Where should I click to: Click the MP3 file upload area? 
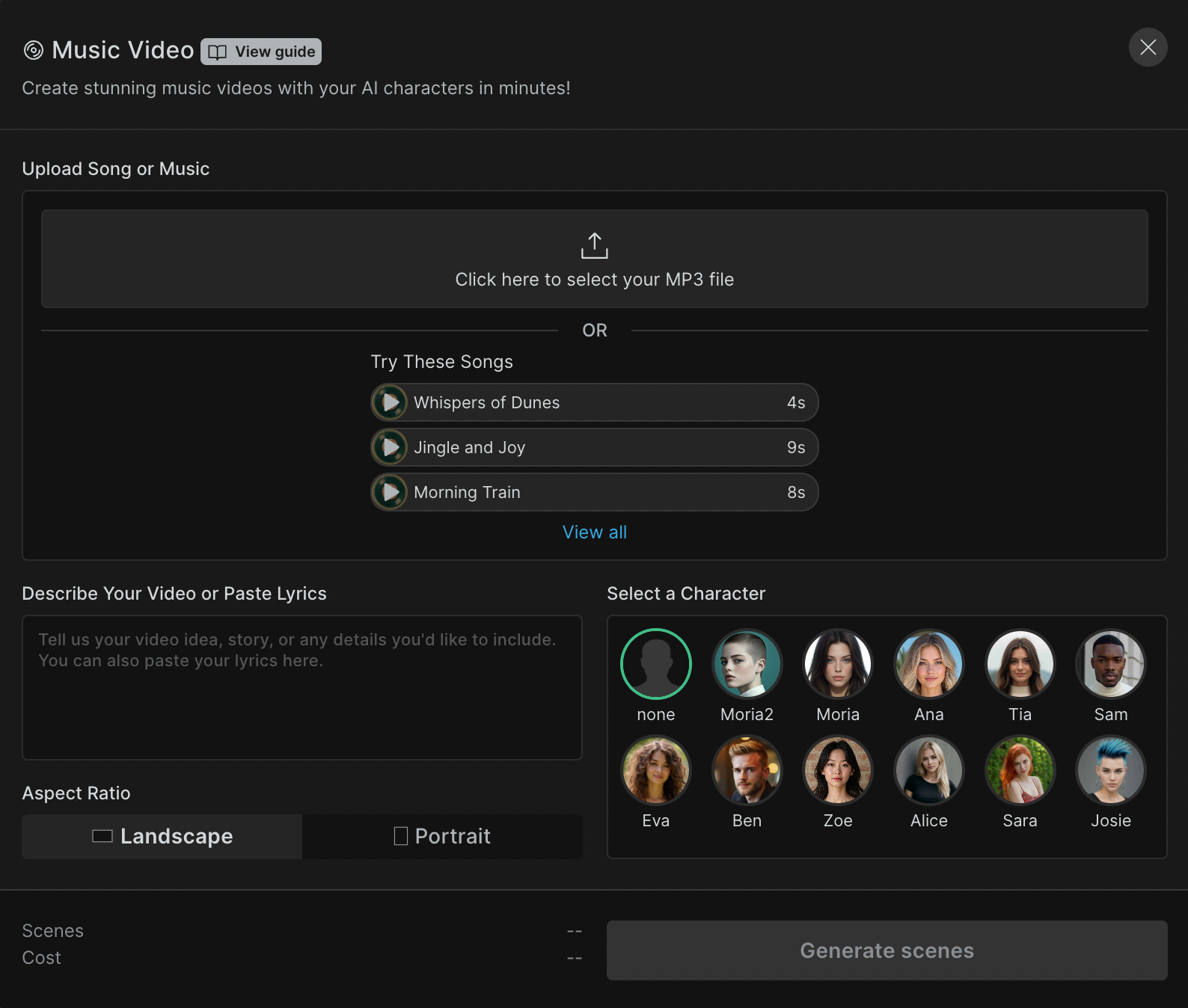595,259
